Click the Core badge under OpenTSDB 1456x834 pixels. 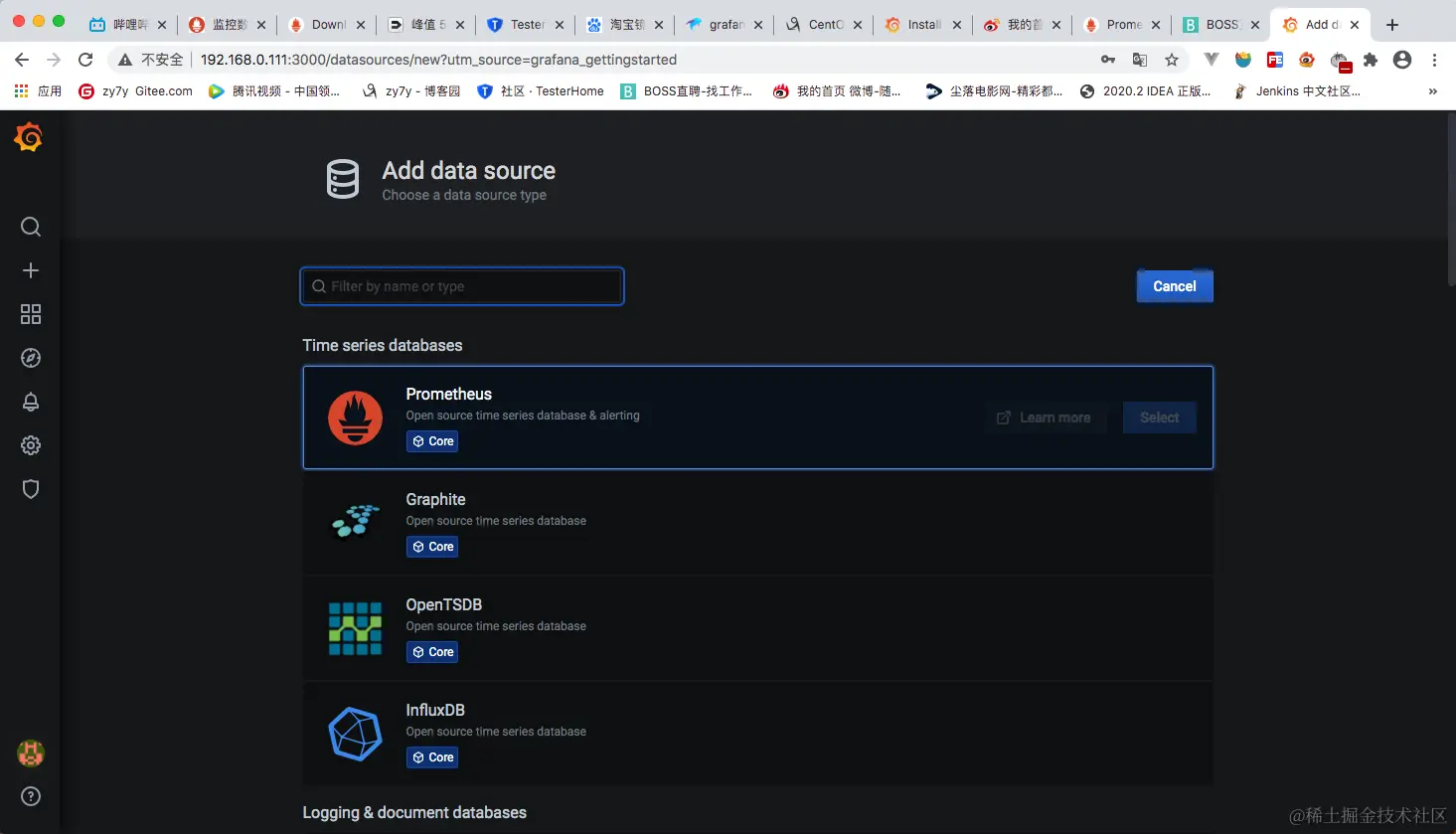432,652
